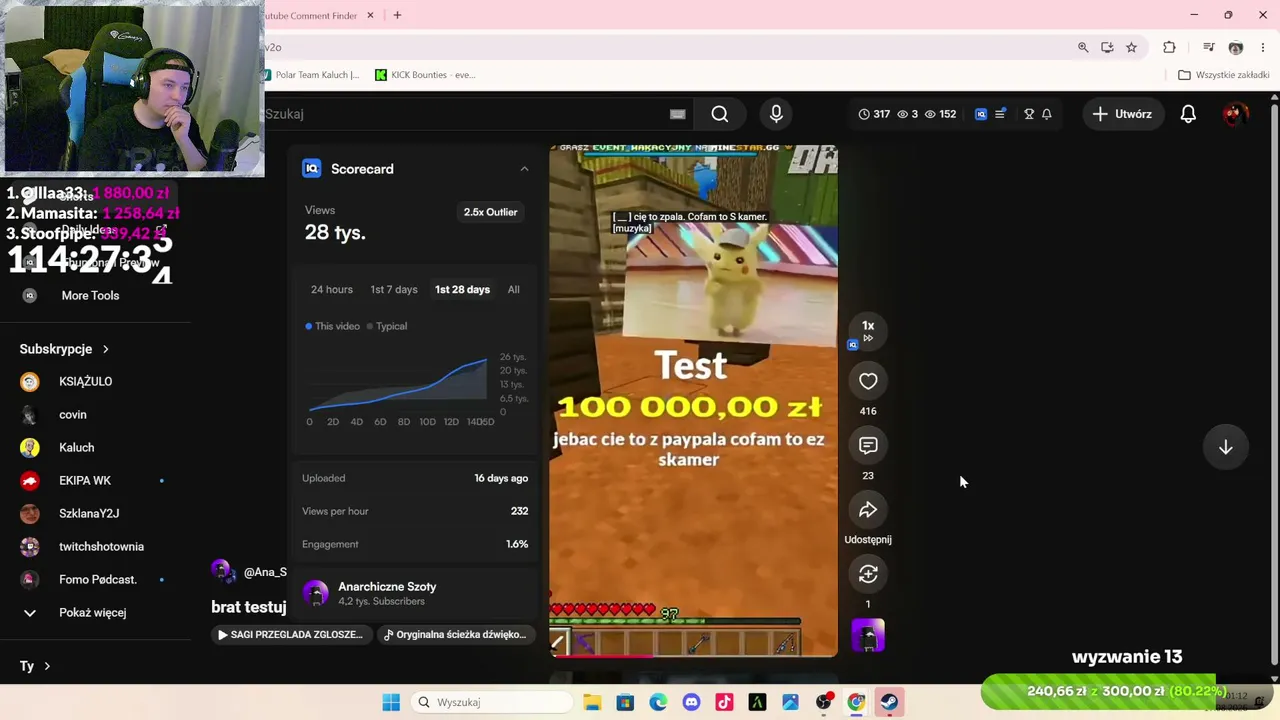The width and height of the screenshot is (1280, 720).
Task: Click the install app icon in address bar
Action: 1107,47
